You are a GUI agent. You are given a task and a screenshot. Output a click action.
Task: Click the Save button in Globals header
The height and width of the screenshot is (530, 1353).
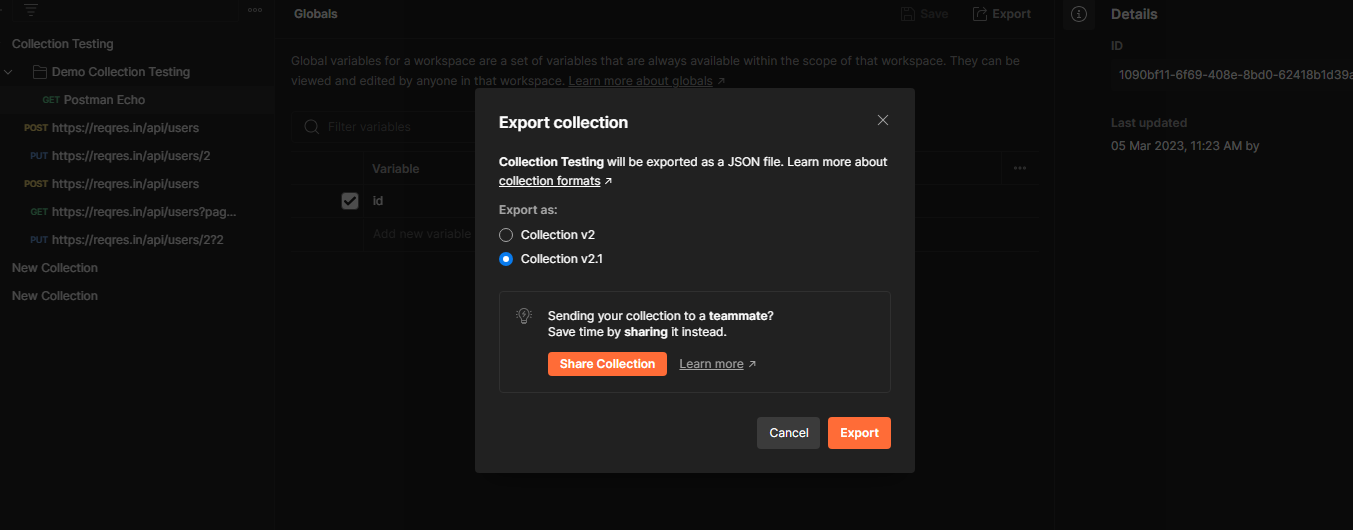click(924, 14)
